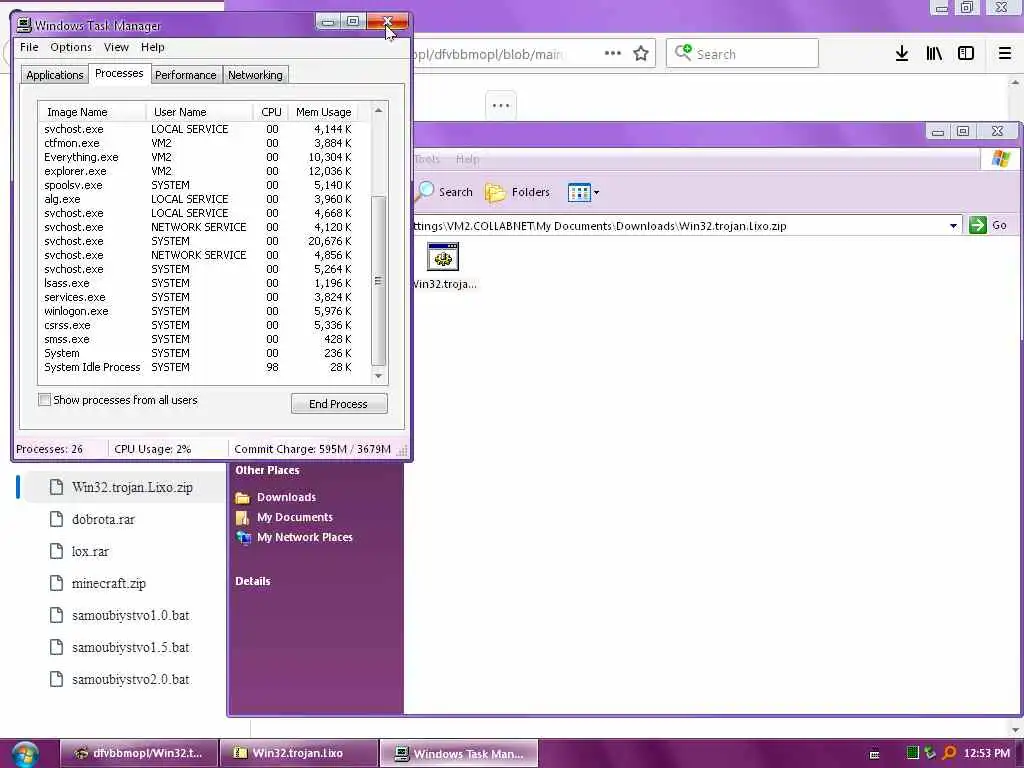This screenshot has width=1024, height=768.
Task: Click file icon beside Win32.trojan.Lixo.zip
Action: [57, 487]
